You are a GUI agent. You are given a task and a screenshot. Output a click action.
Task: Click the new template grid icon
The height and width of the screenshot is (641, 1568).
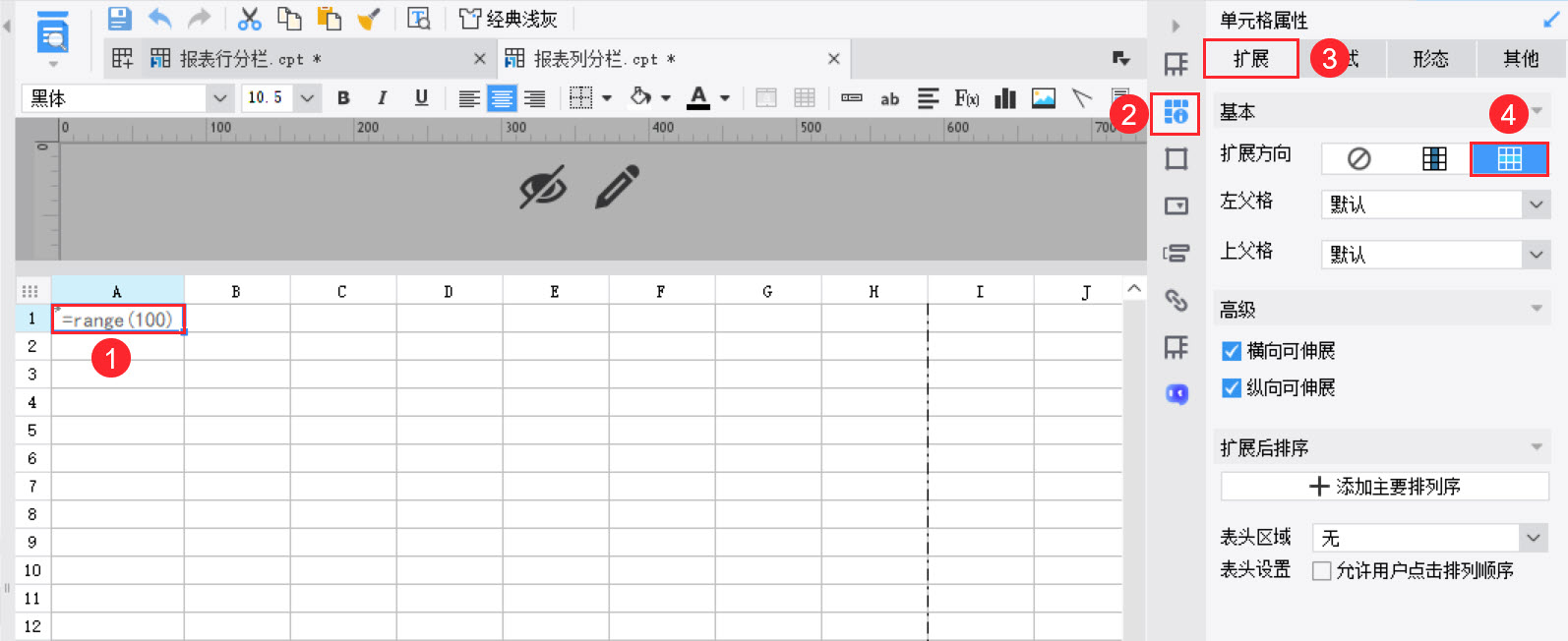point(122,58)
